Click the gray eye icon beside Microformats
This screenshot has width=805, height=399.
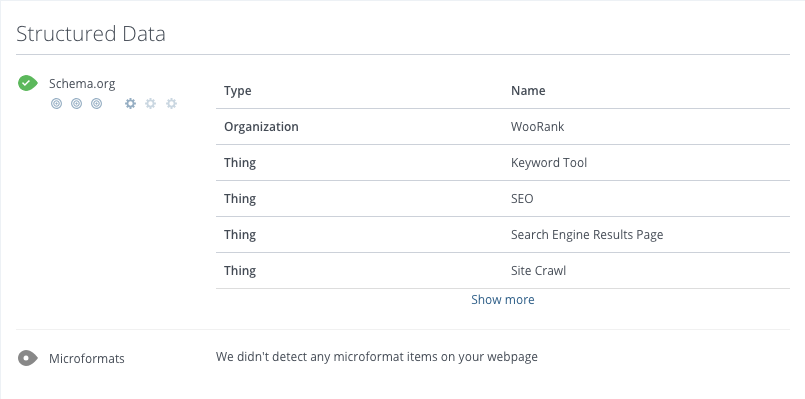(x=28, y=358)
